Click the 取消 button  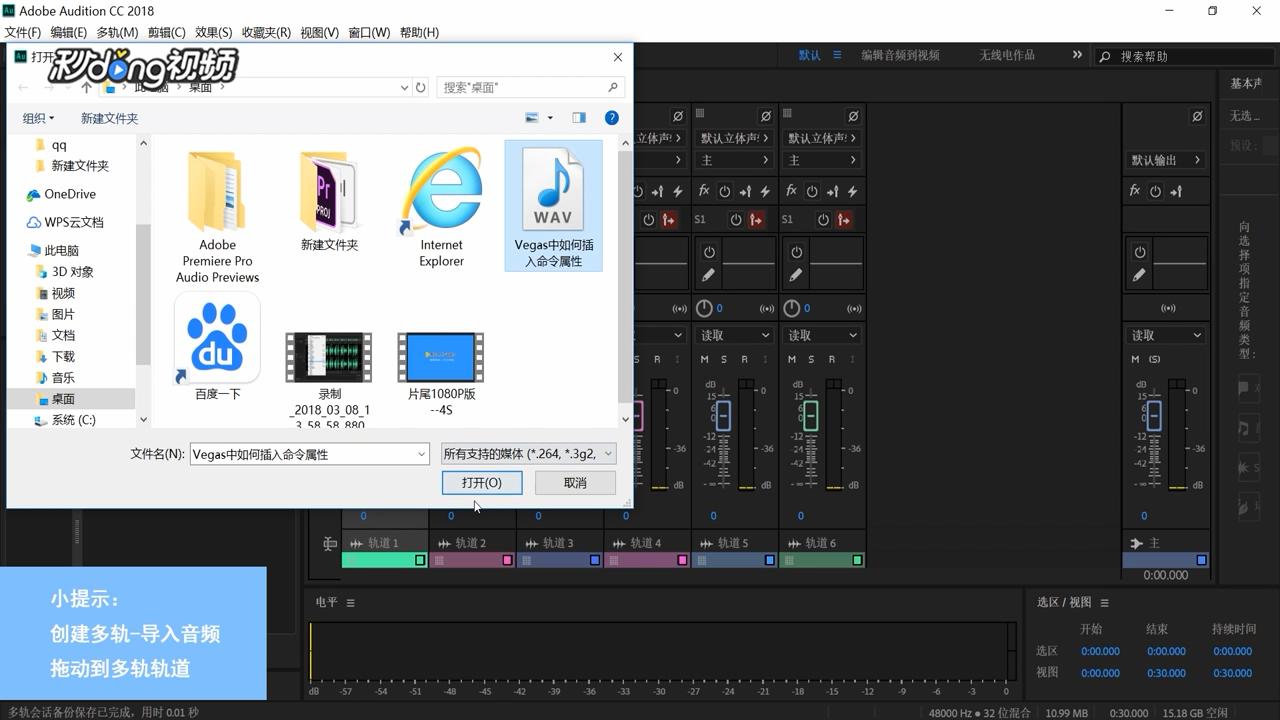tap(575, 482)
